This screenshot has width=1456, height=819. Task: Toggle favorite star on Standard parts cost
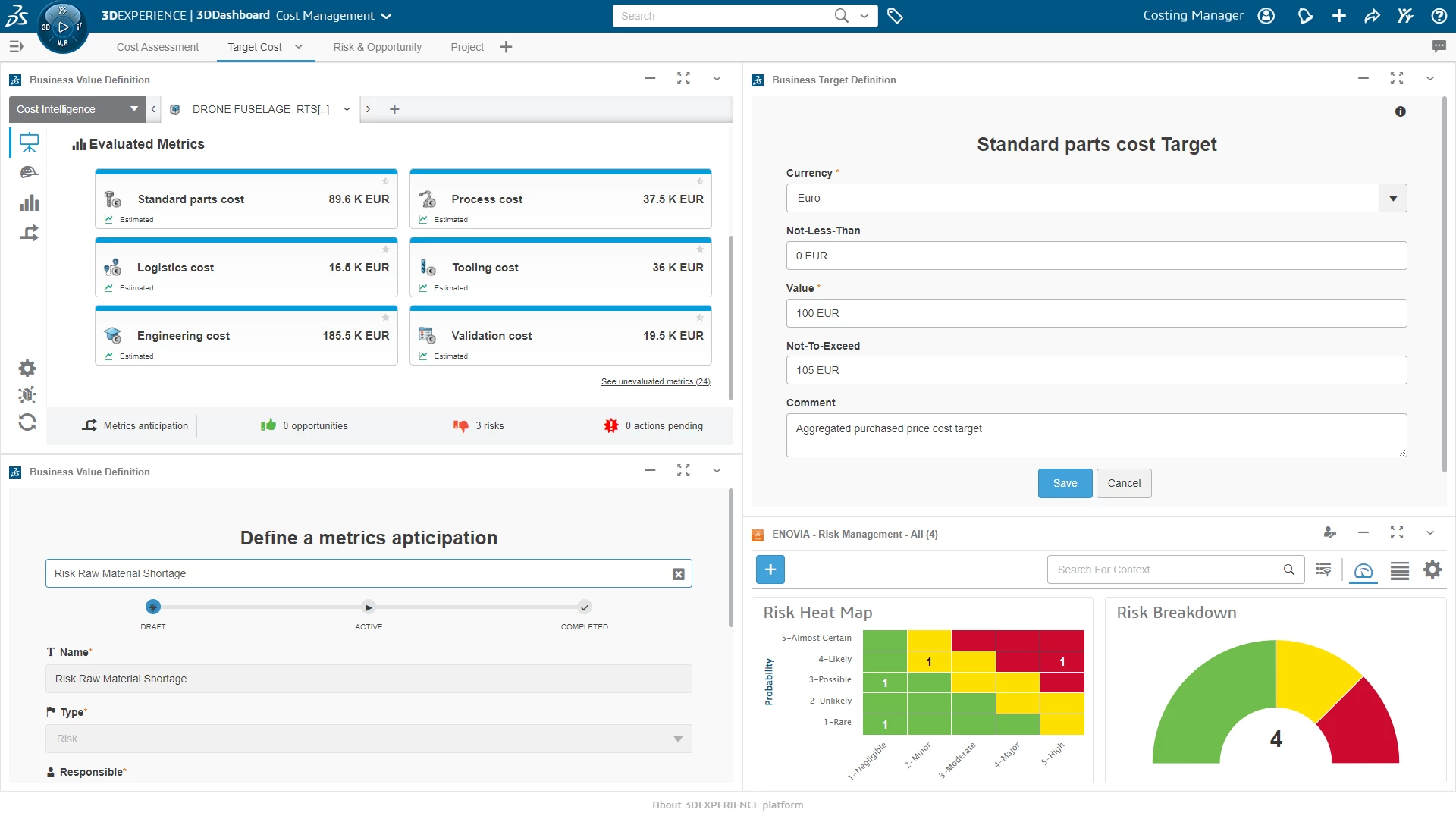385,181
